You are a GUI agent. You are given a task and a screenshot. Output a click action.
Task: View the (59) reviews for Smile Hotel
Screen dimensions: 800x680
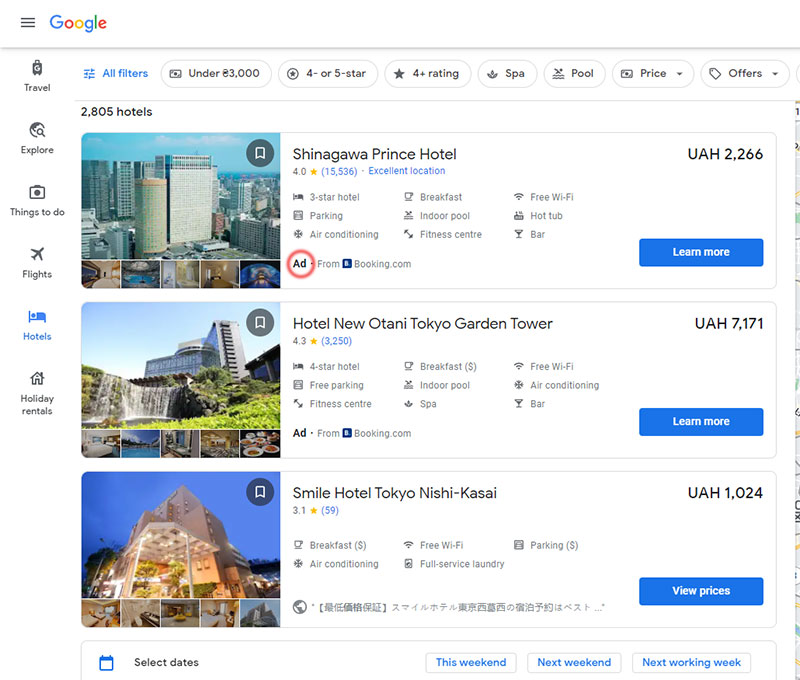pos(330,510)
